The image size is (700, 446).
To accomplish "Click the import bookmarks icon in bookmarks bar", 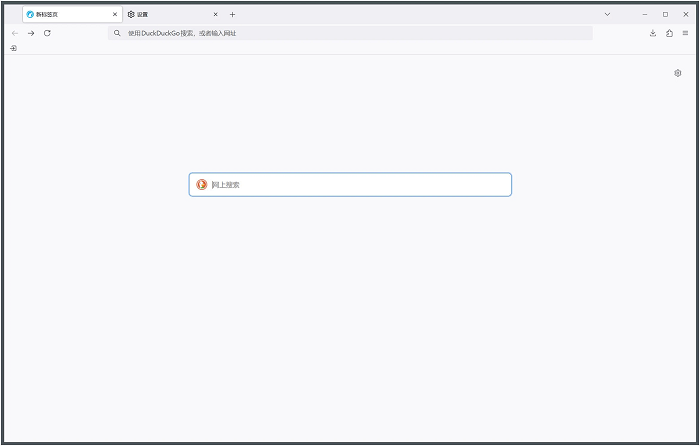I will point(13,48).
